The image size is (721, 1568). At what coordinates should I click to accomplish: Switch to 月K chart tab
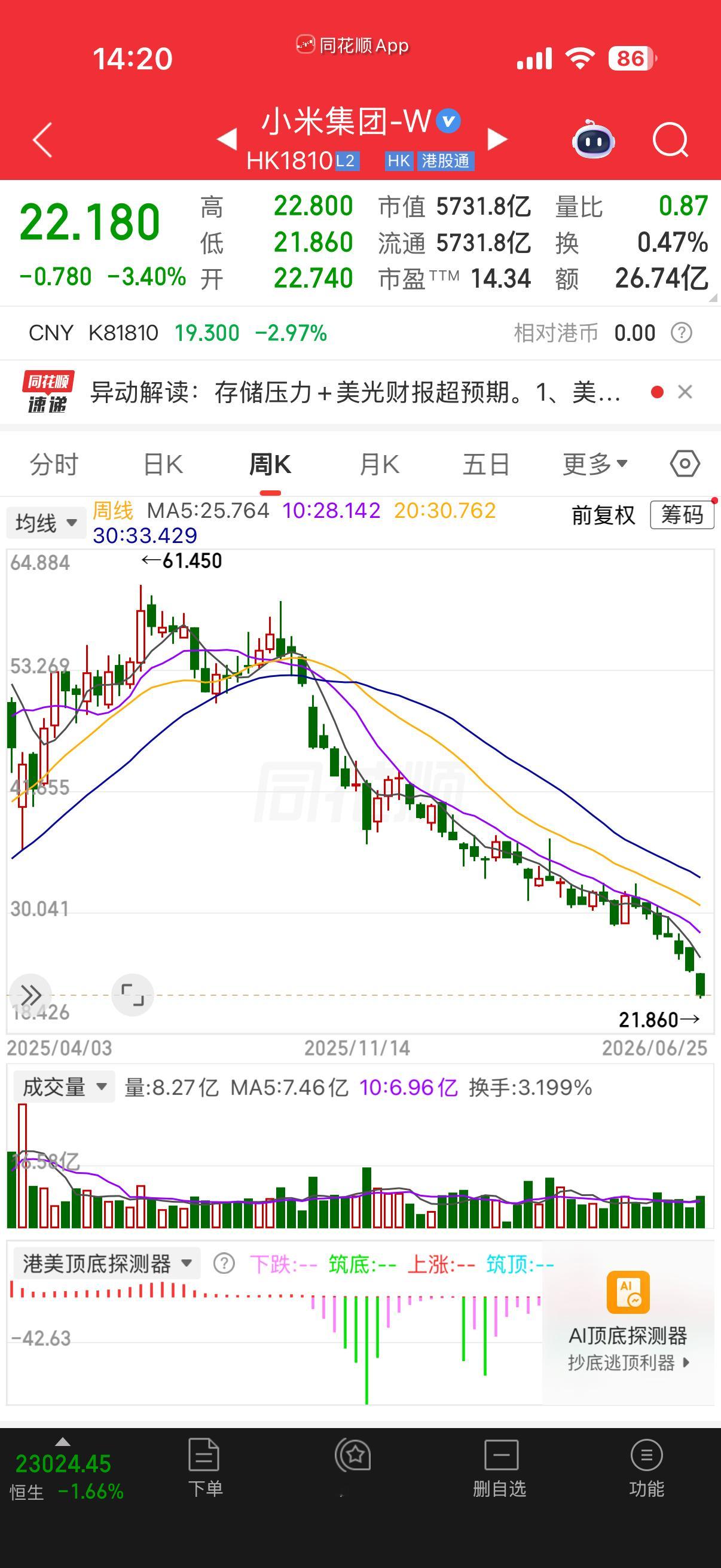pyautogui.click(x=378, y=465)
